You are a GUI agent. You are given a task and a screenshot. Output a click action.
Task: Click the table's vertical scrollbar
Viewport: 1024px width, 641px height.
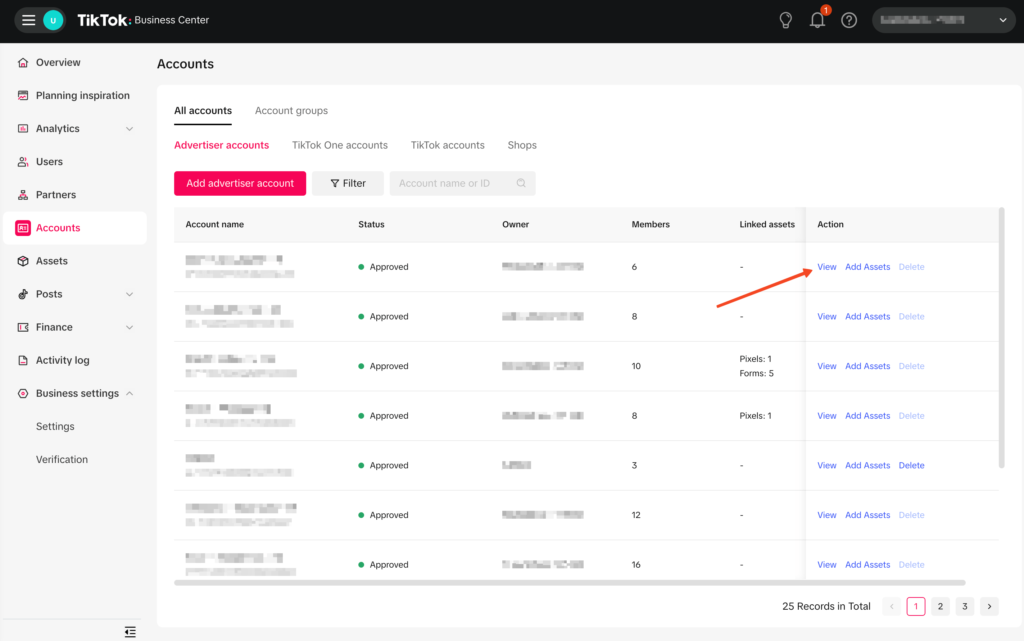(x=1001, y=337)
